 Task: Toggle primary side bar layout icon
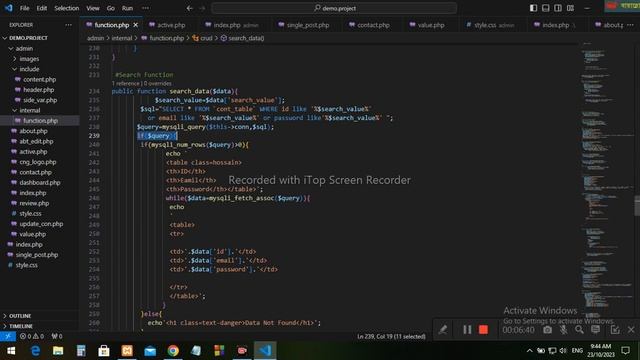pos(533,8)
